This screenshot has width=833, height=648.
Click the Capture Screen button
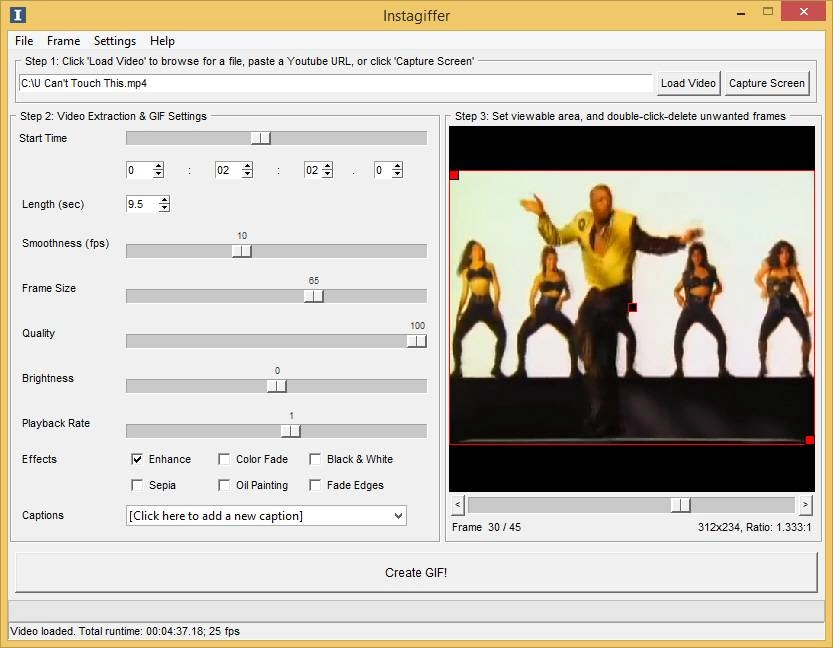tap(767, 83)
